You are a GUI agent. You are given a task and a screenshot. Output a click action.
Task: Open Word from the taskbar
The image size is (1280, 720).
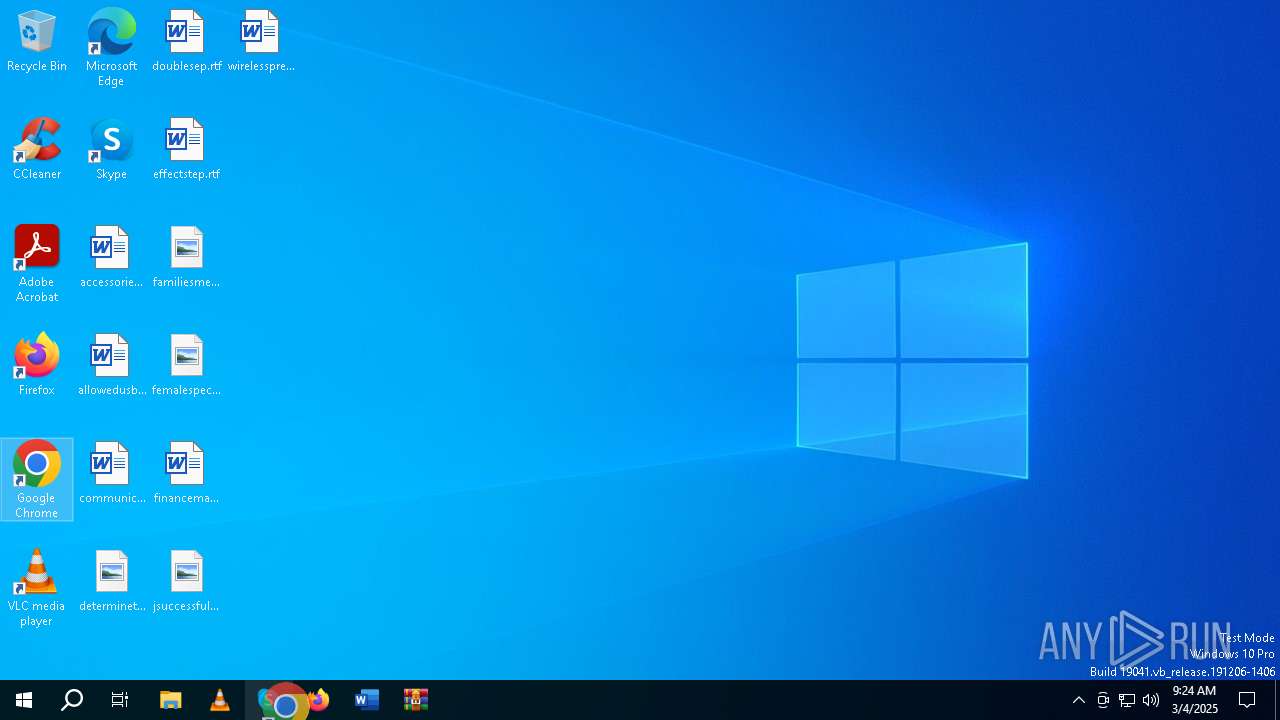367,700
